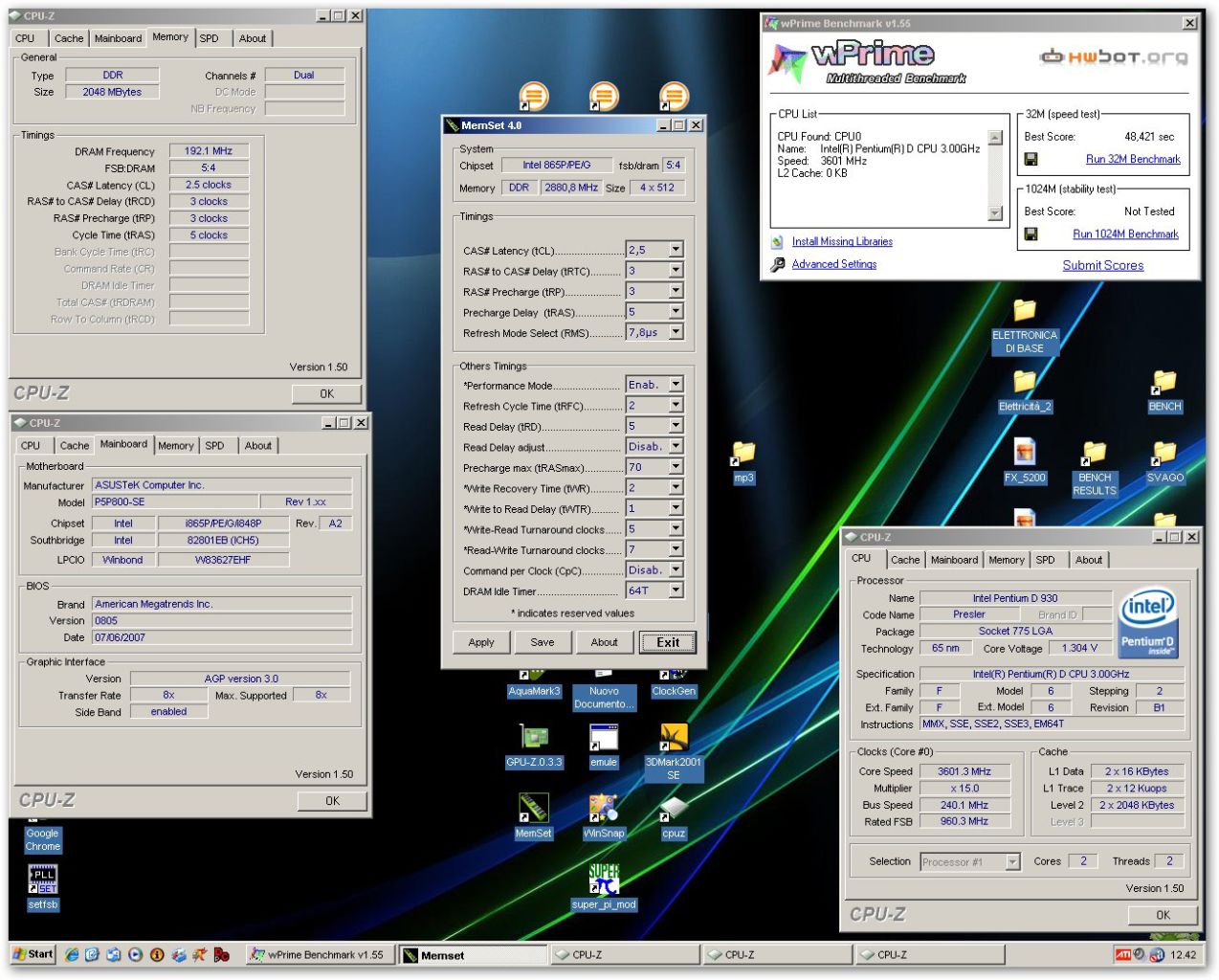Click Run 32M Benchmark link
The image size is (1219, 980).
coord(1133,160)
